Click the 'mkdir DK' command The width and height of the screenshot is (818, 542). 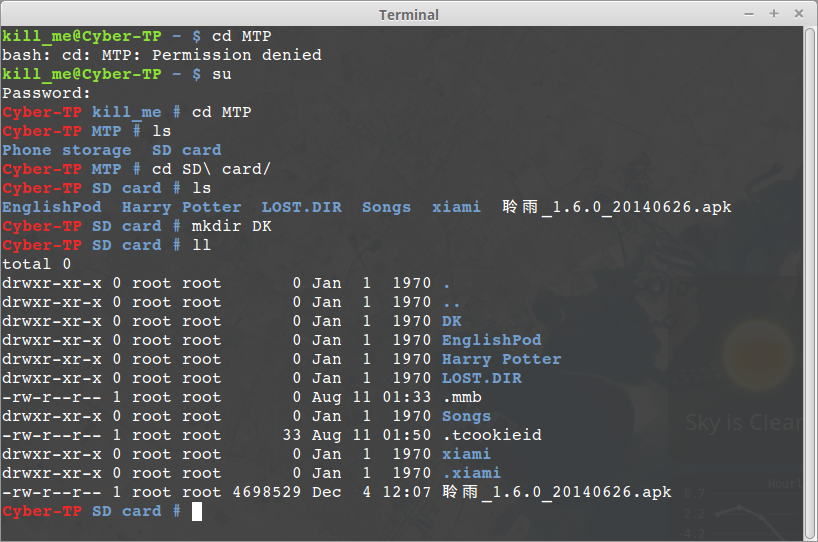pyautogui.click(x=232, y=226)
